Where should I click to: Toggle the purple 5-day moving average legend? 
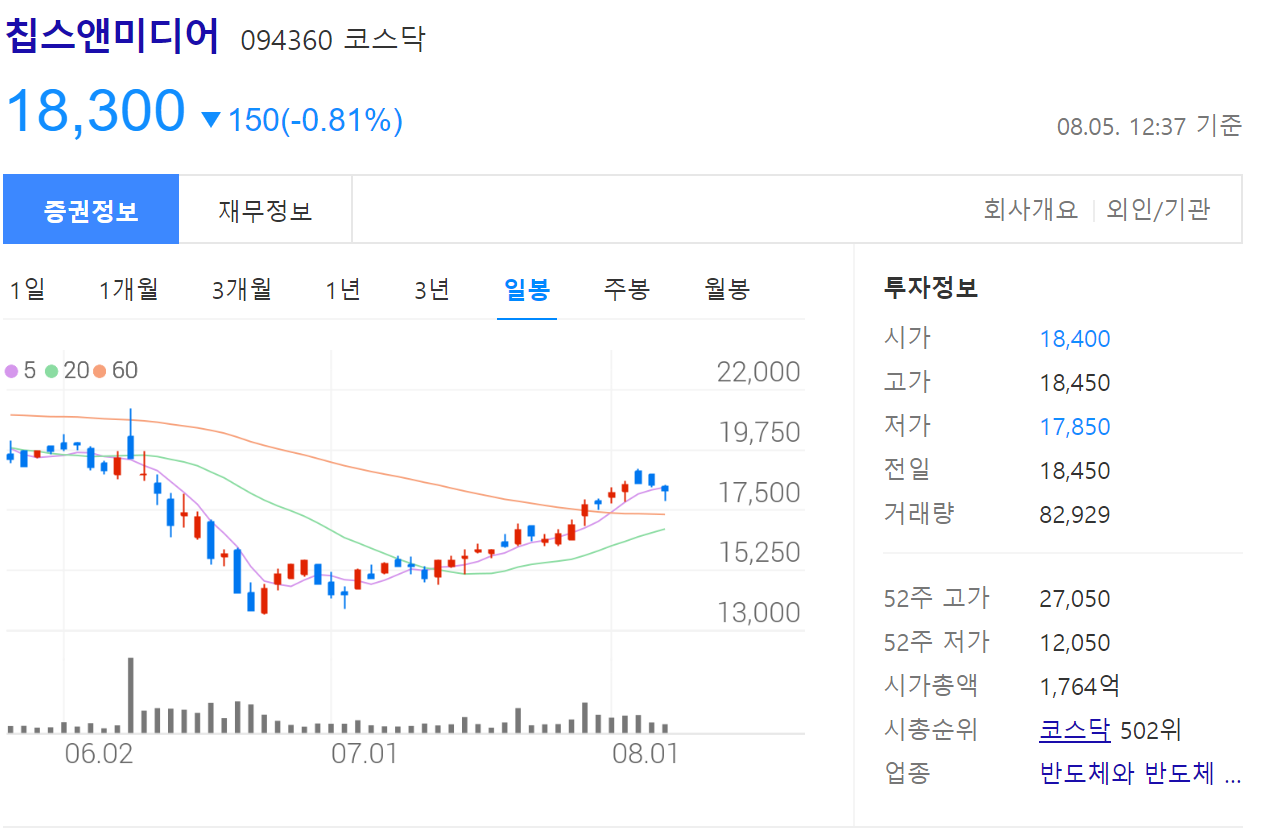pyautogui.click(x=22, y=370)
